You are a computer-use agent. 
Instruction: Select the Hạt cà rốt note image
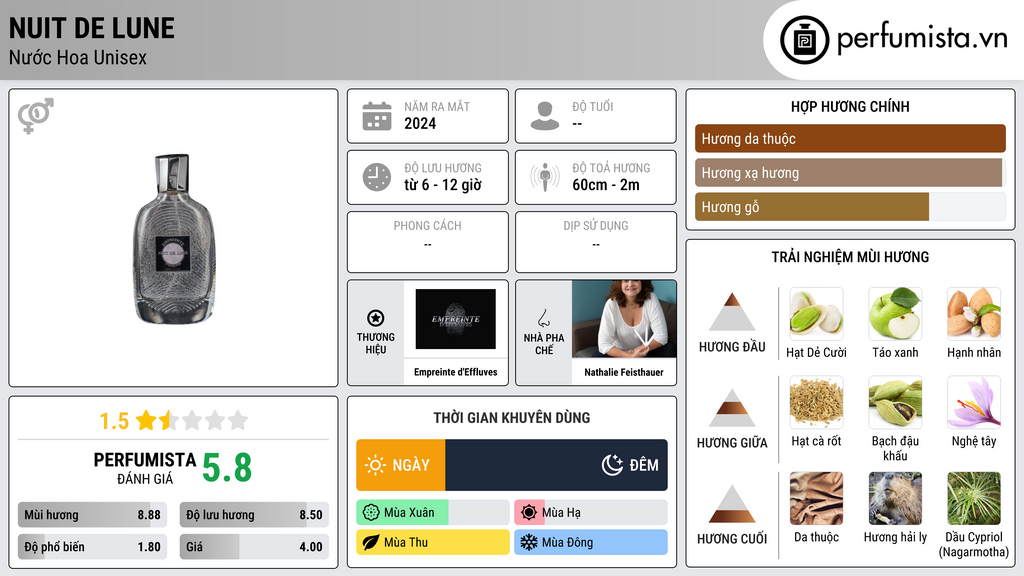pyautogui.click(x=816, y=402)
